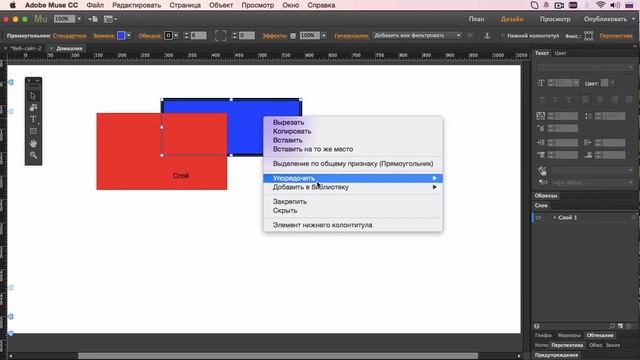The height and width of the screenshot is (360, 640).
Task: Click the font size icon in Text panel
Action: [x=541, y=83]
